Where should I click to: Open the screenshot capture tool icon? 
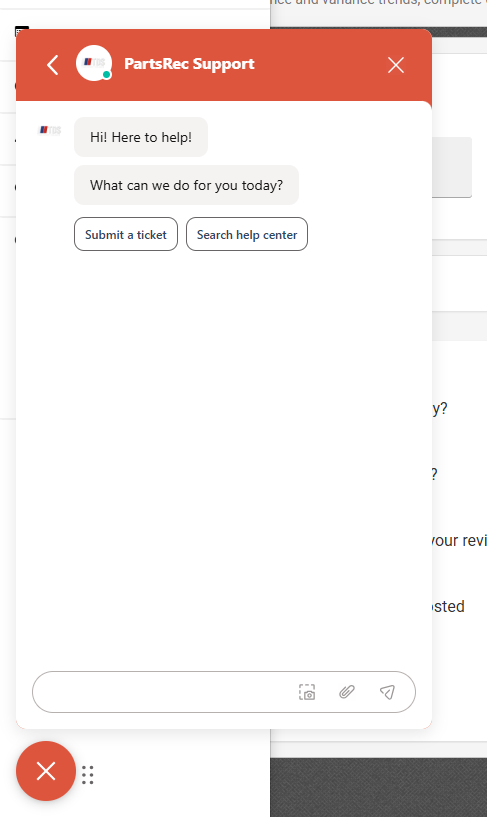(307, 692)
